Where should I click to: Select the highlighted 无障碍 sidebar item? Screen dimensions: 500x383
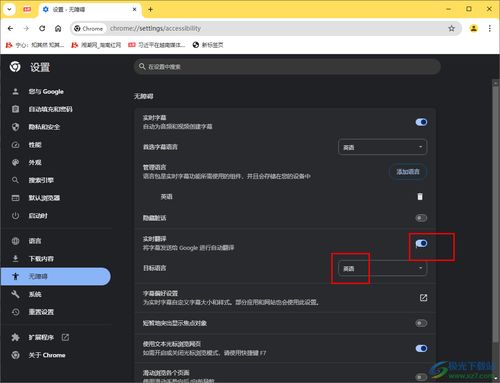pos(55,276)
